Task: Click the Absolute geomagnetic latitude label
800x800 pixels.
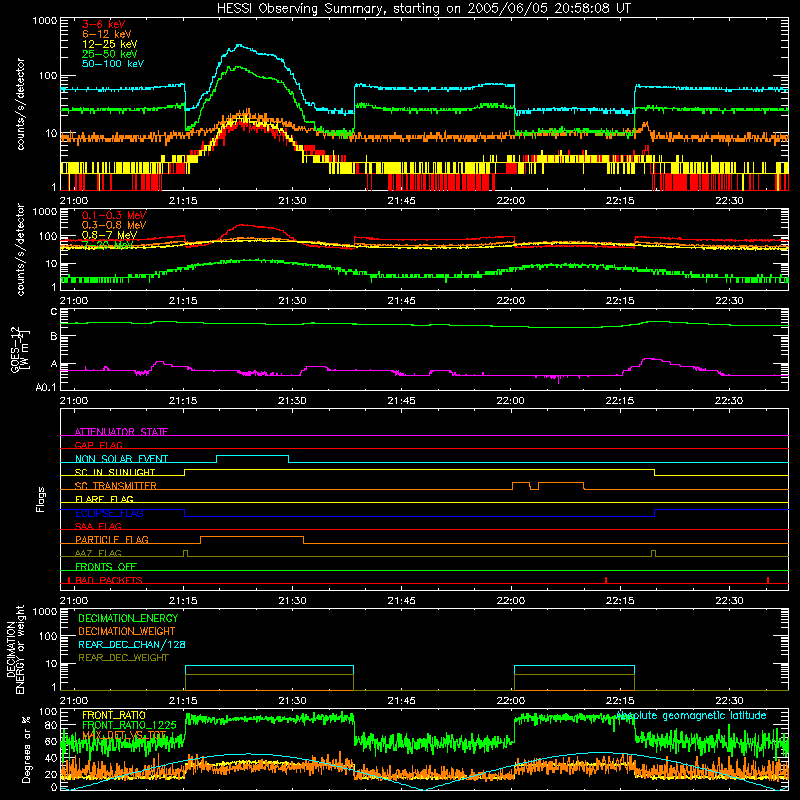Action: 691,715
